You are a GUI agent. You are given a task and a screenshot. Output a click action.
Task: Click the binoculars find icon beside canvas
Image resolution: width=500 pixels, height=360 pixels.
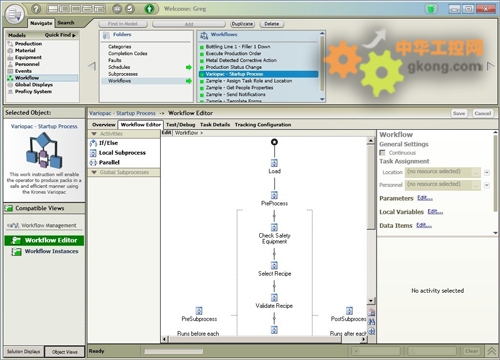(x=371, y=322)
